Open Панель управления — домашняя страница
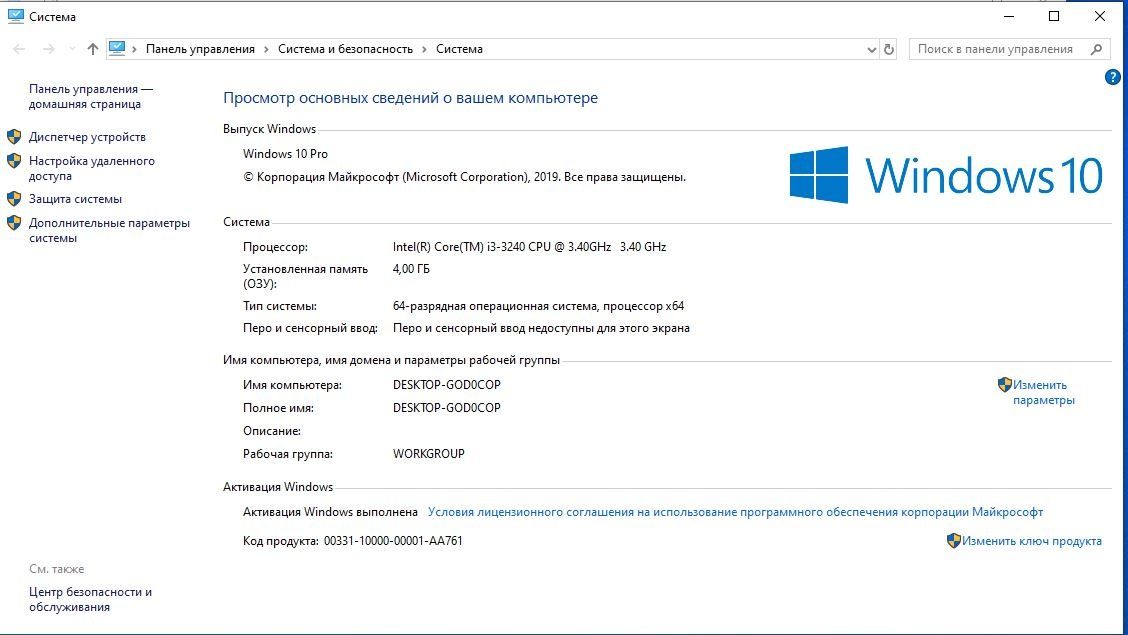 [91, 96]
